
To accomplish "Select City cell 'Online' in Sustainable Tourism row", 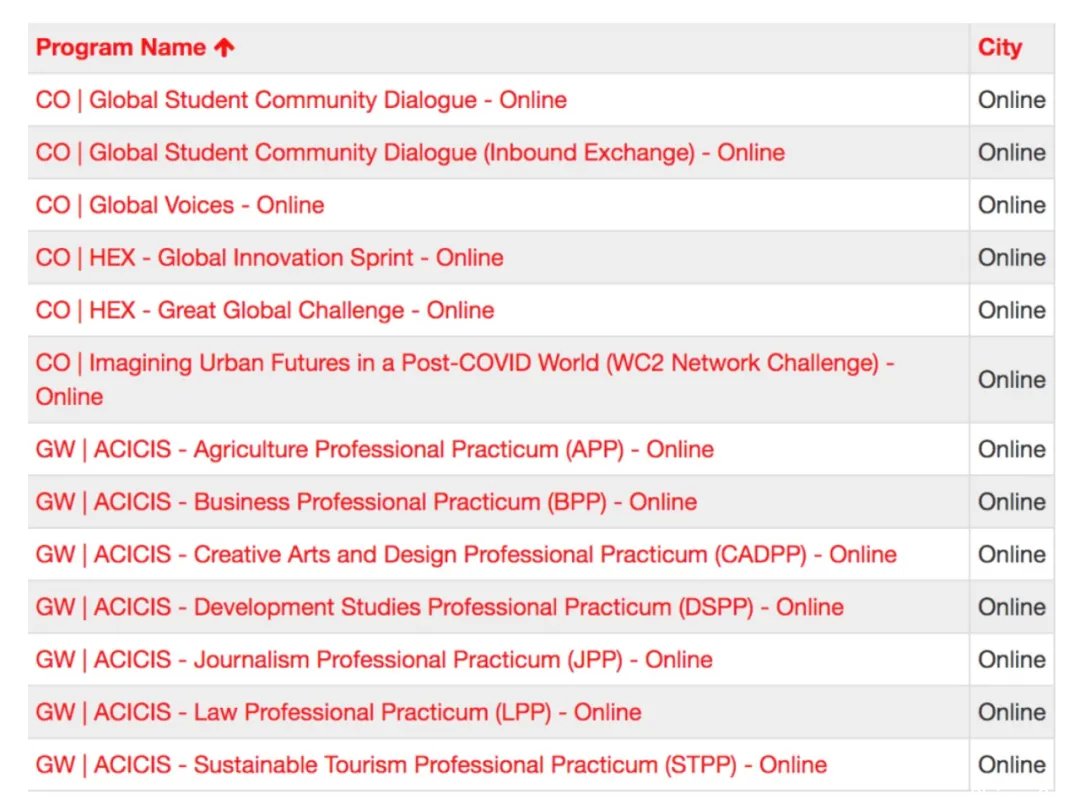I will click(1012, 765).
